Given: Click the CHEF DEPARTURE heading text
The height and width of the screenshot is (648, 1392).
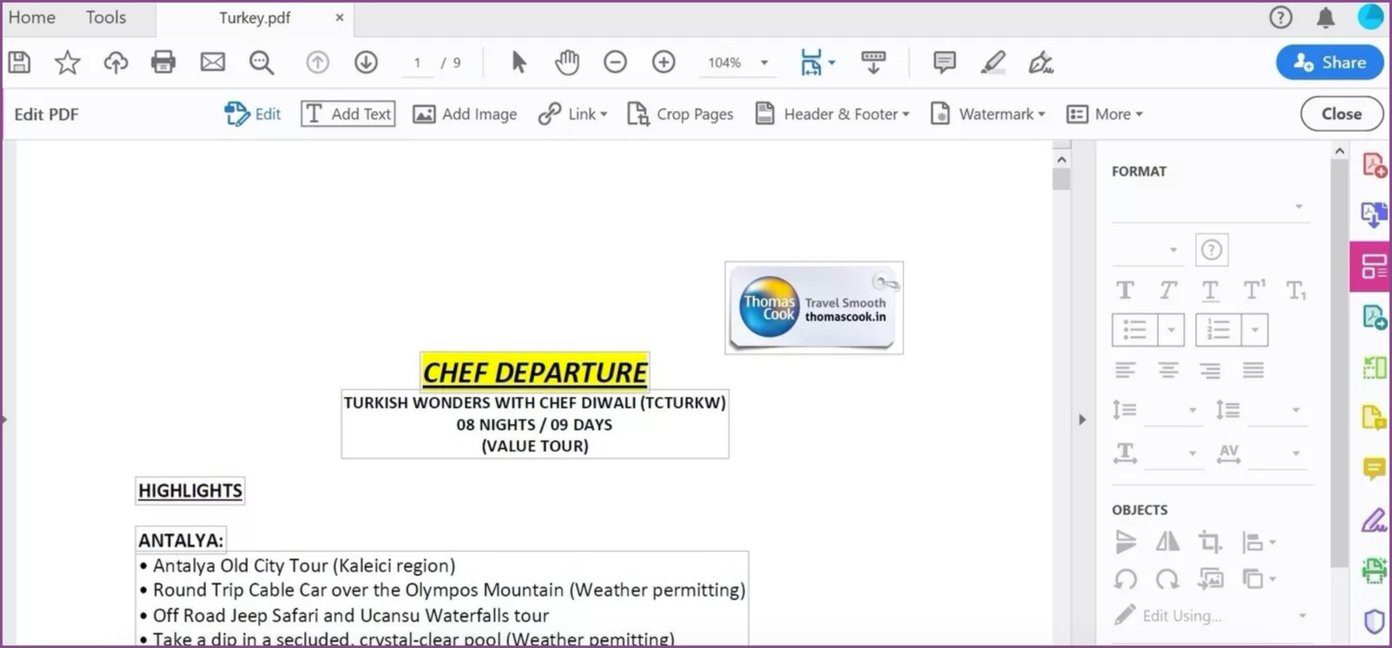Looking at the screenshot, I should click(535, 372).
